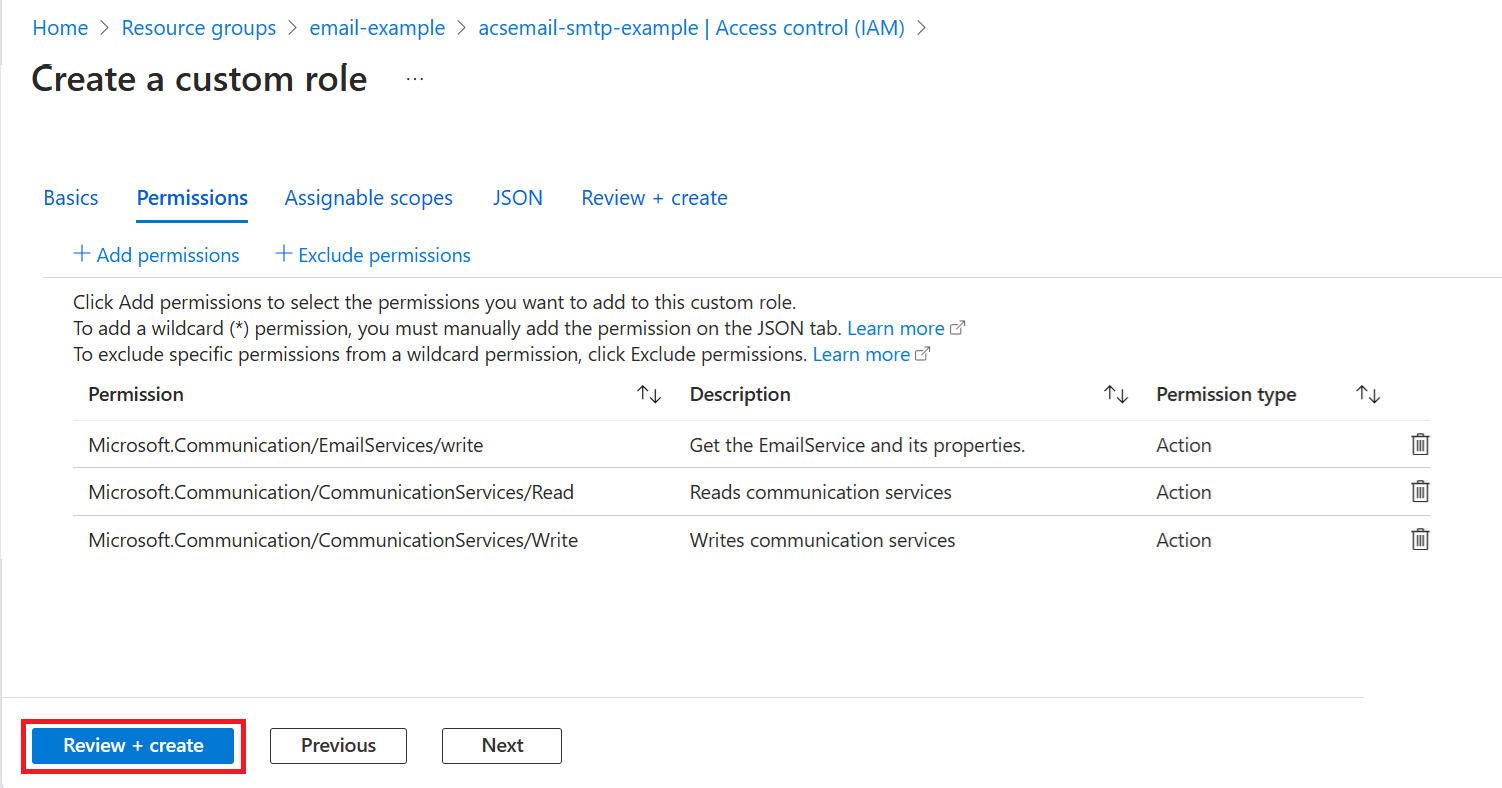Sort by Permission type column arrows
This screenshot has width=1502, height=788.
pos(1368,395)
